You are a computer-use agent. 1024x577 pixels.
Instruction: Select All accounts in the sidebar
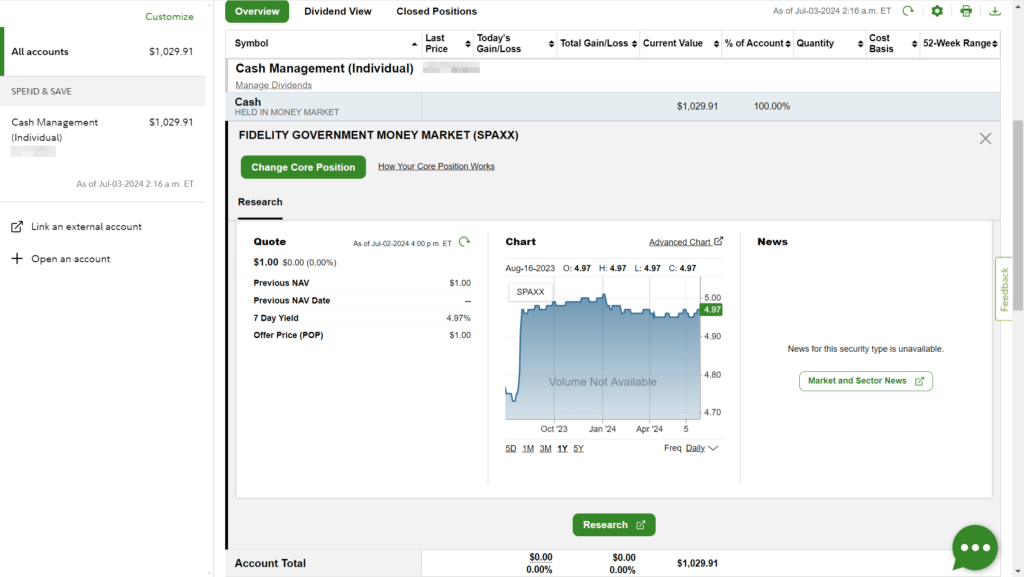pyautogui.click(x=103, y=52)
